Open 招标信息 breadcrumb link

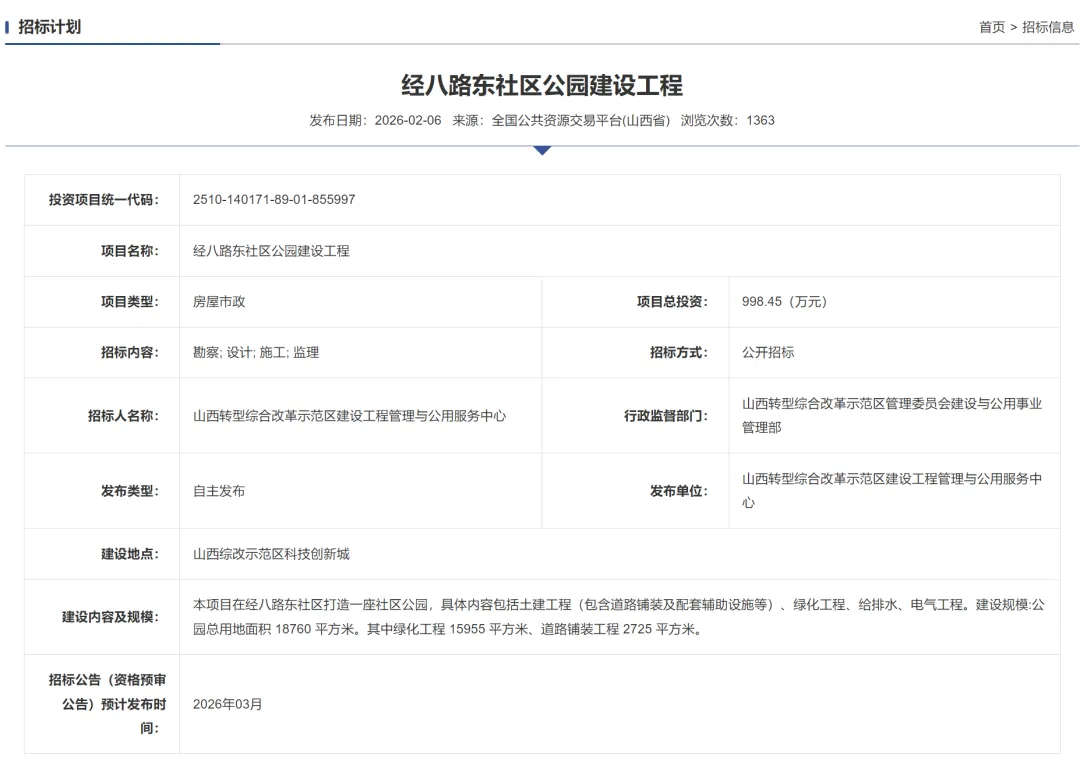click(x=1048, y=27)
